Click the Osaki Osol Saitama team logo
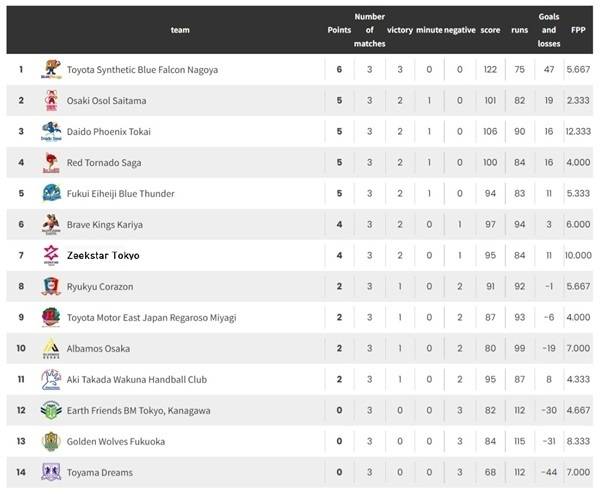This screenshot has height=495, width=600. coord(51,100)
